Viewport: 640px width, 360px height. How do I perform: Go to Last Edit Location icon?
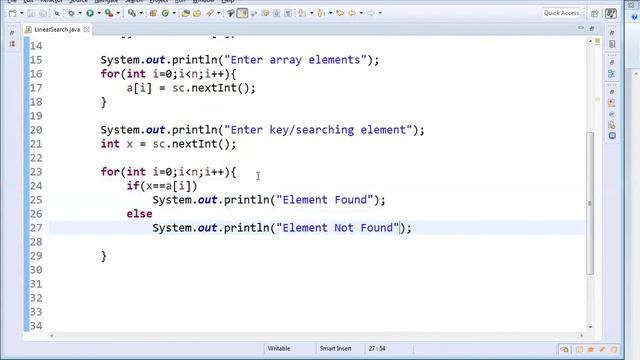pos(340,13)
